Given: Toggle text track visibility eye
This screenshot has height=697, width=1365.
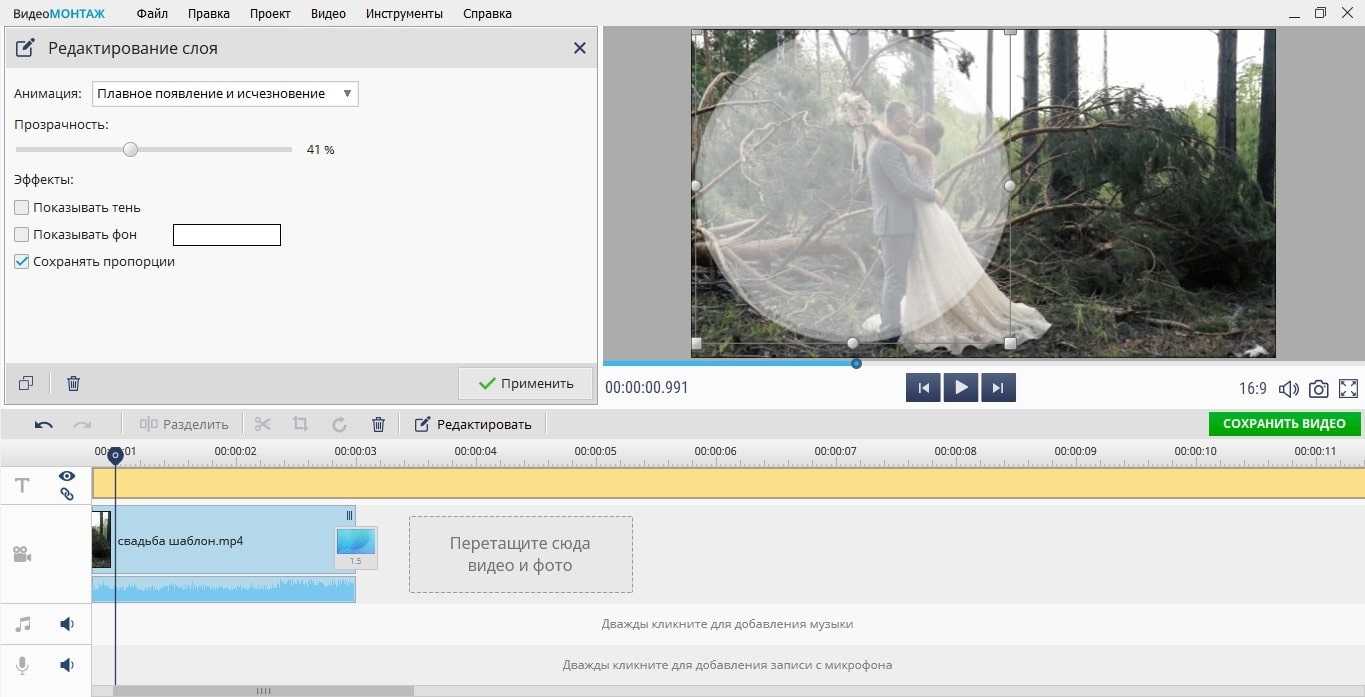Looking at the screenshot, I should [x=67, y=476].
